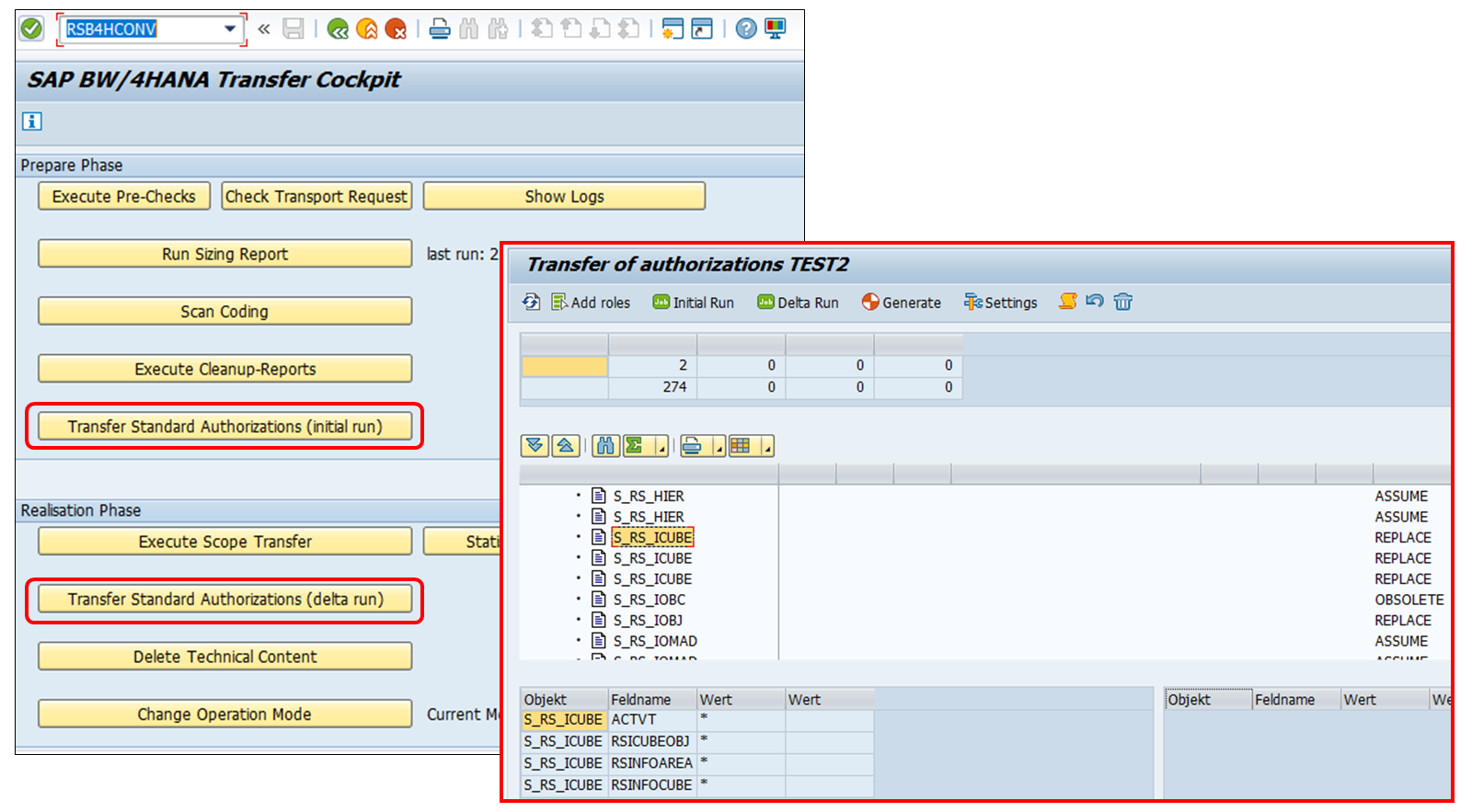The width and height of the screenshot is (1472, 812).
Task: Click the orange Exit icon
Action: [366, 29]
